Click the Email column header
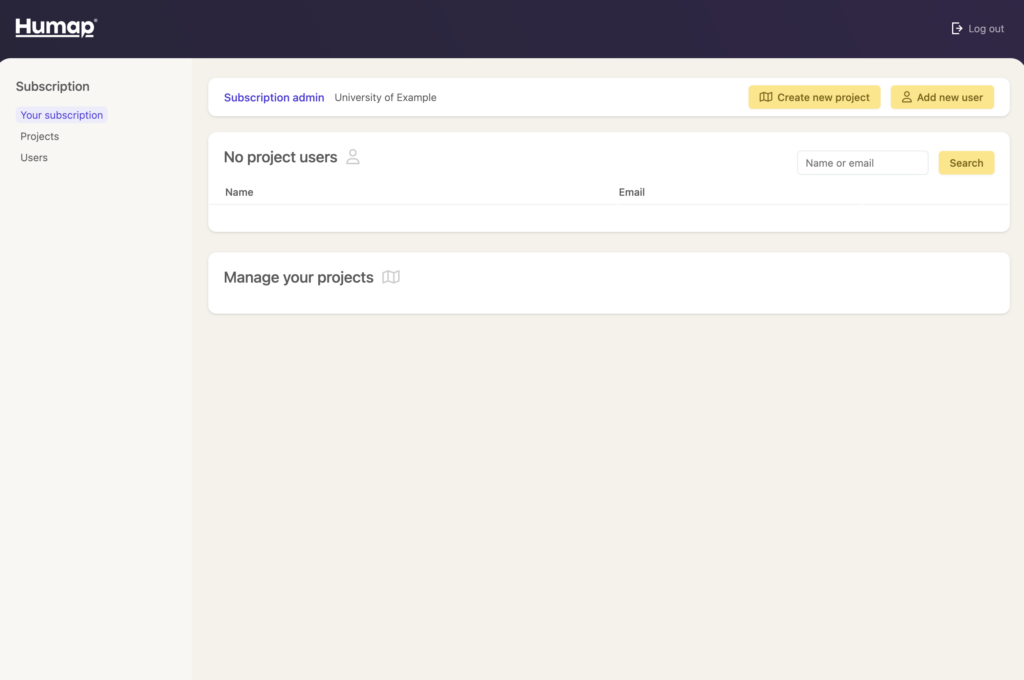Image resolution: width=1024 pixels, height=680 pixels. pos(632,192)
